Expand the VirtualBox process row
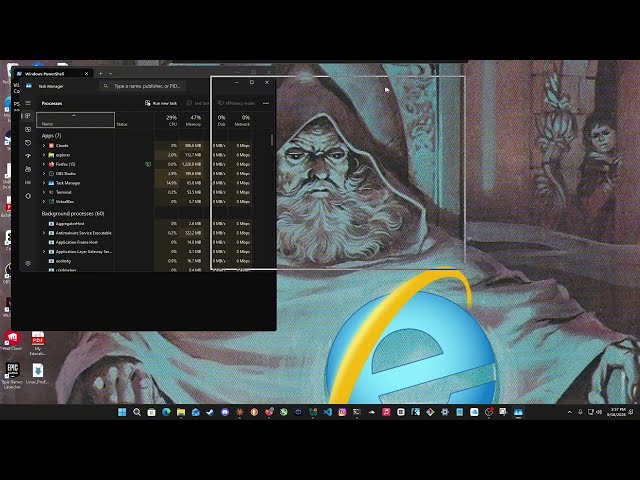 (x=44, y=202)
